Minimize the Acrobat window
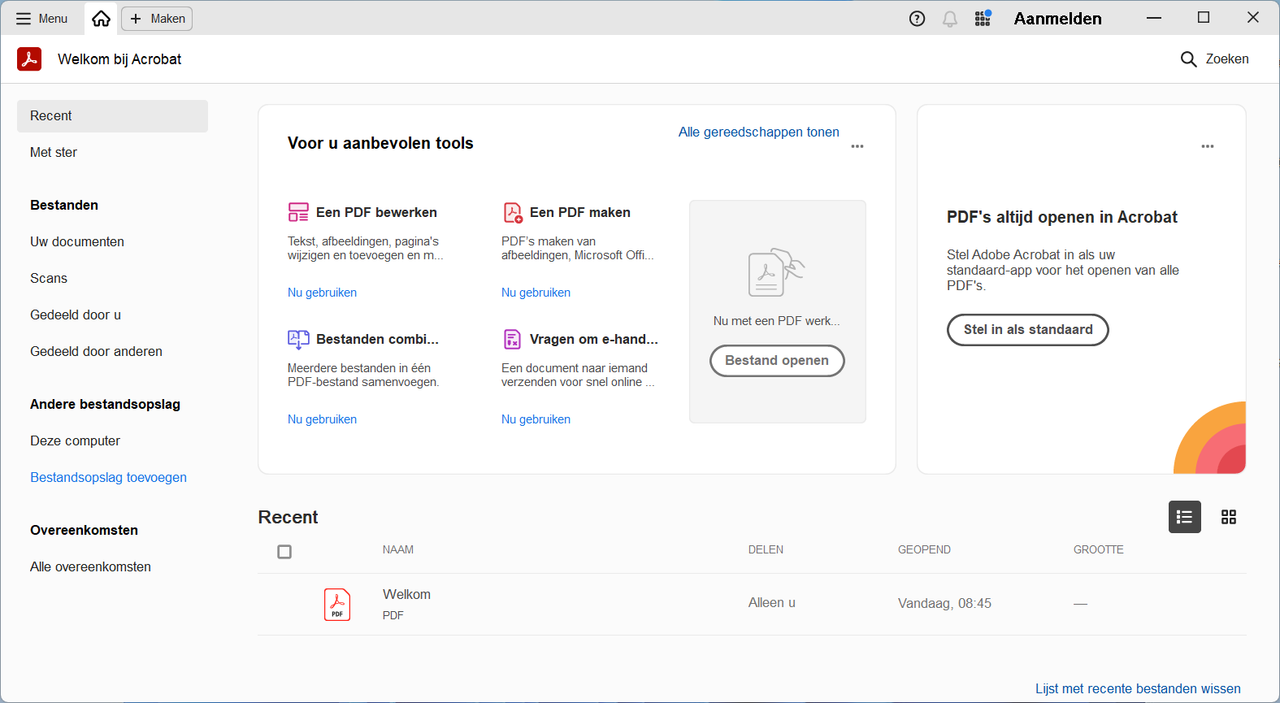 click(x=1155, y=18)
